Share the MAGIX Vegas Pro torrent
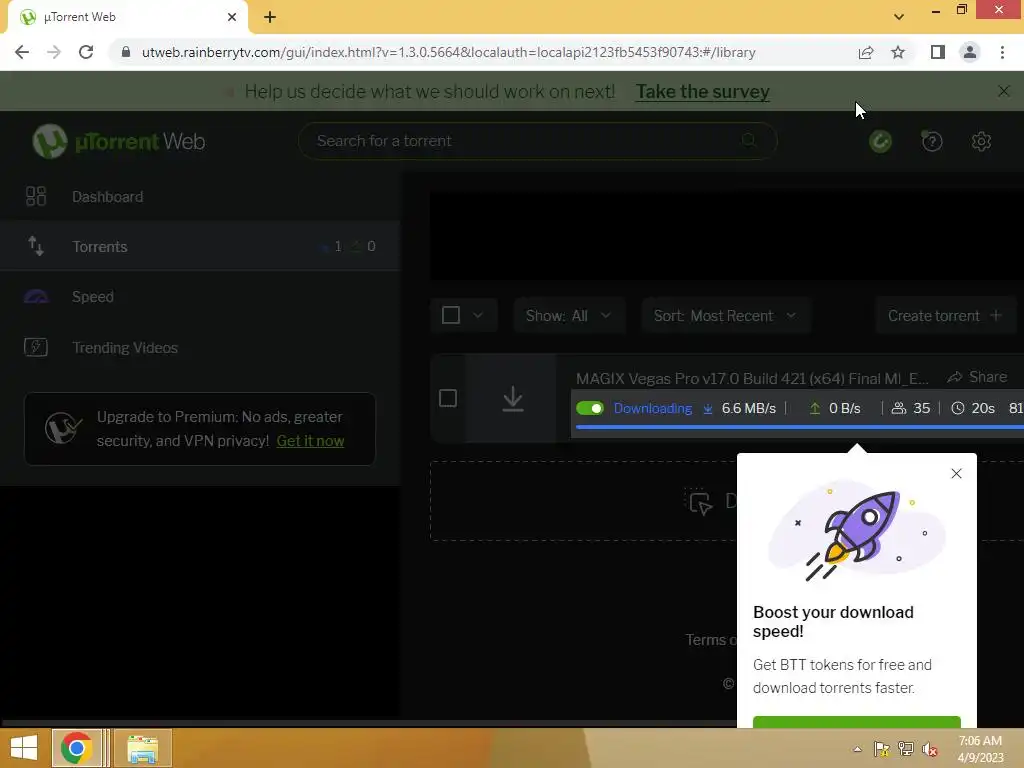Screen dimensions: 1024x768 [978, 377]
